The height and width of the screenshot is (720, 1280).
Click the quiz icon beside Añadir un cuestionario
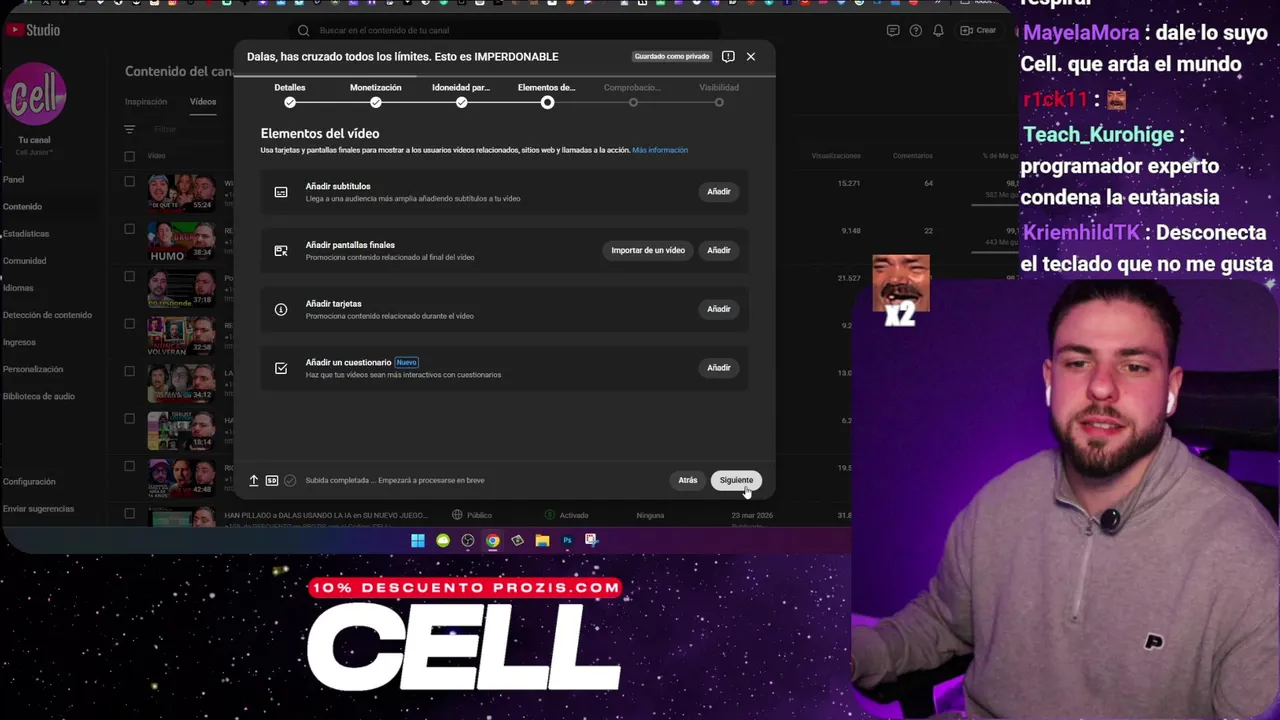(281, 369)
